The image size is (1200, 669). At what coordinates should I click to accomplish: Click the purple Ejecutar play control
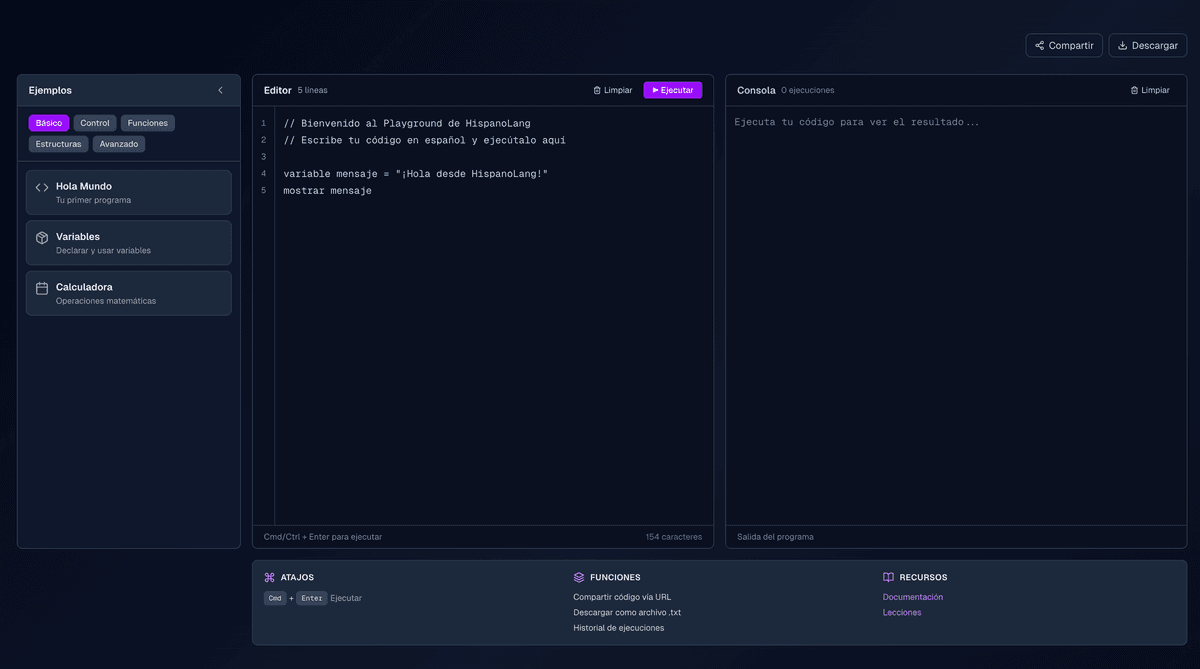657,89
